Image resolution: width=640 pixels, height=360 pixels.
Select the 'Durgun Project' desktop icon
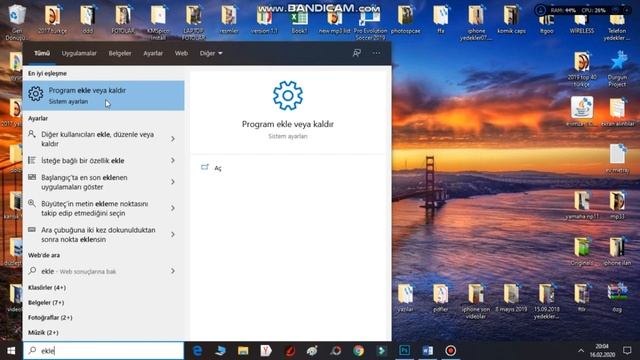(617, 69)
